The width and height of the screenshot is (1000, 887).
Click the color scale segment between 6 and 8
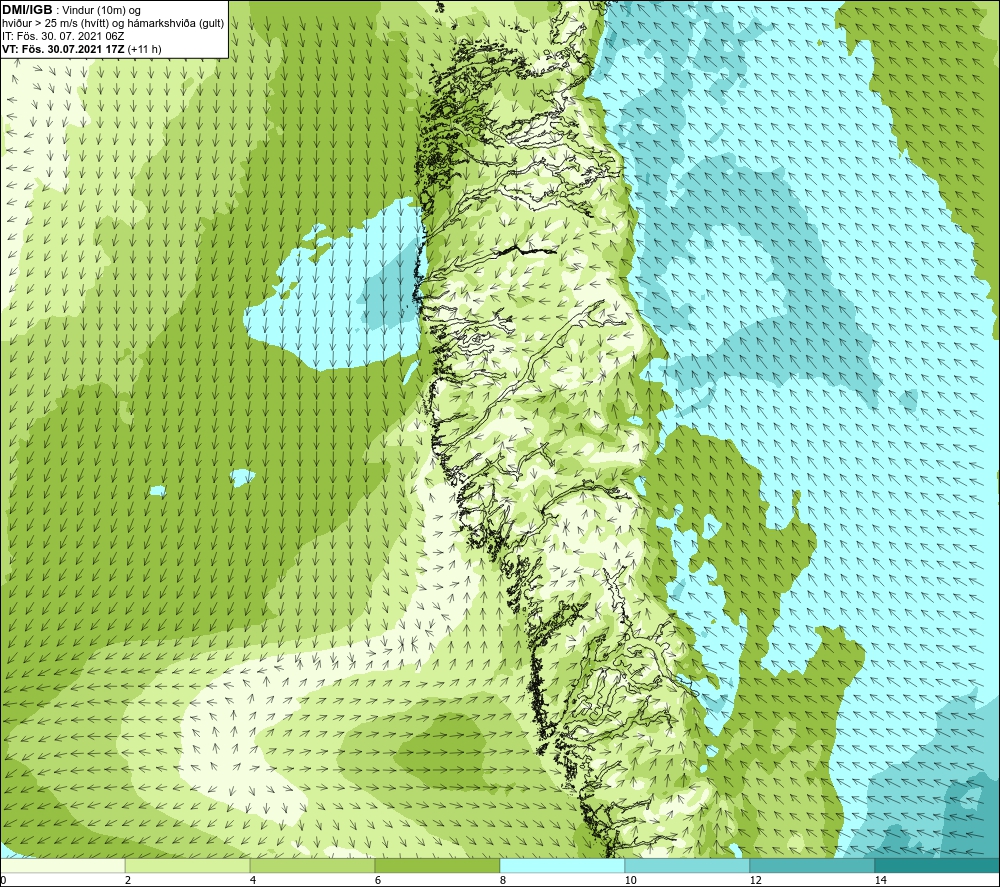438,865
